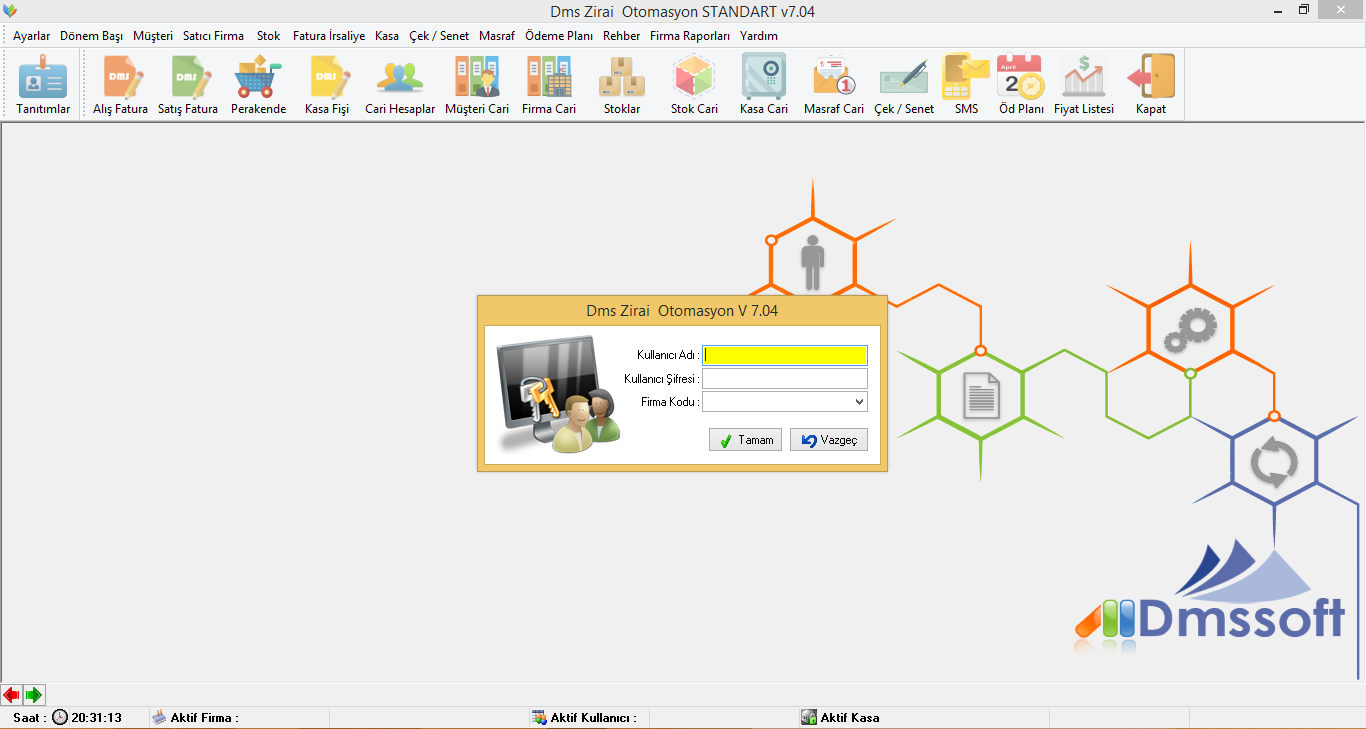Open Perakende shopping cart icon
Viewport: 1366px width, 729px height.
click(x=258, y=78)
